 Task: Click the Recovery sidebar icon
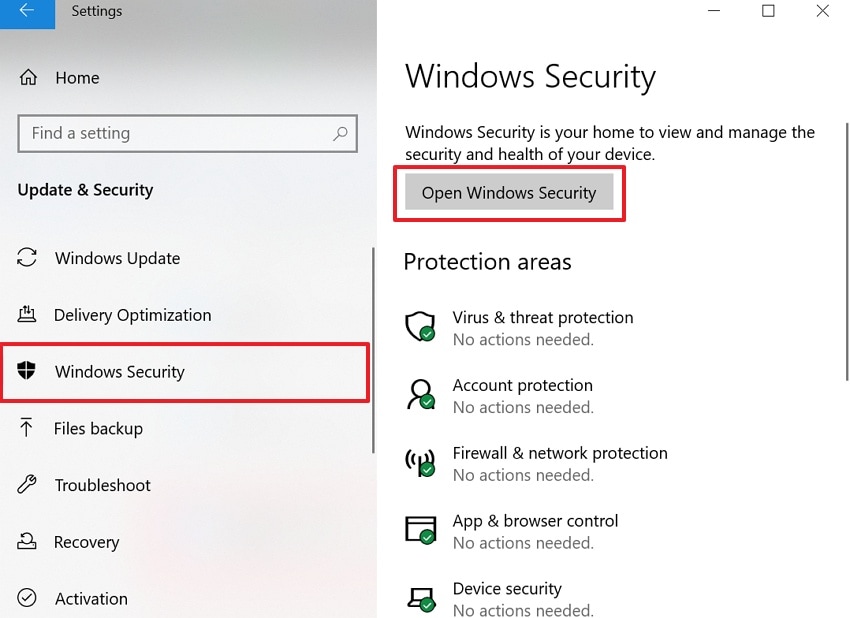coord(26,541)
